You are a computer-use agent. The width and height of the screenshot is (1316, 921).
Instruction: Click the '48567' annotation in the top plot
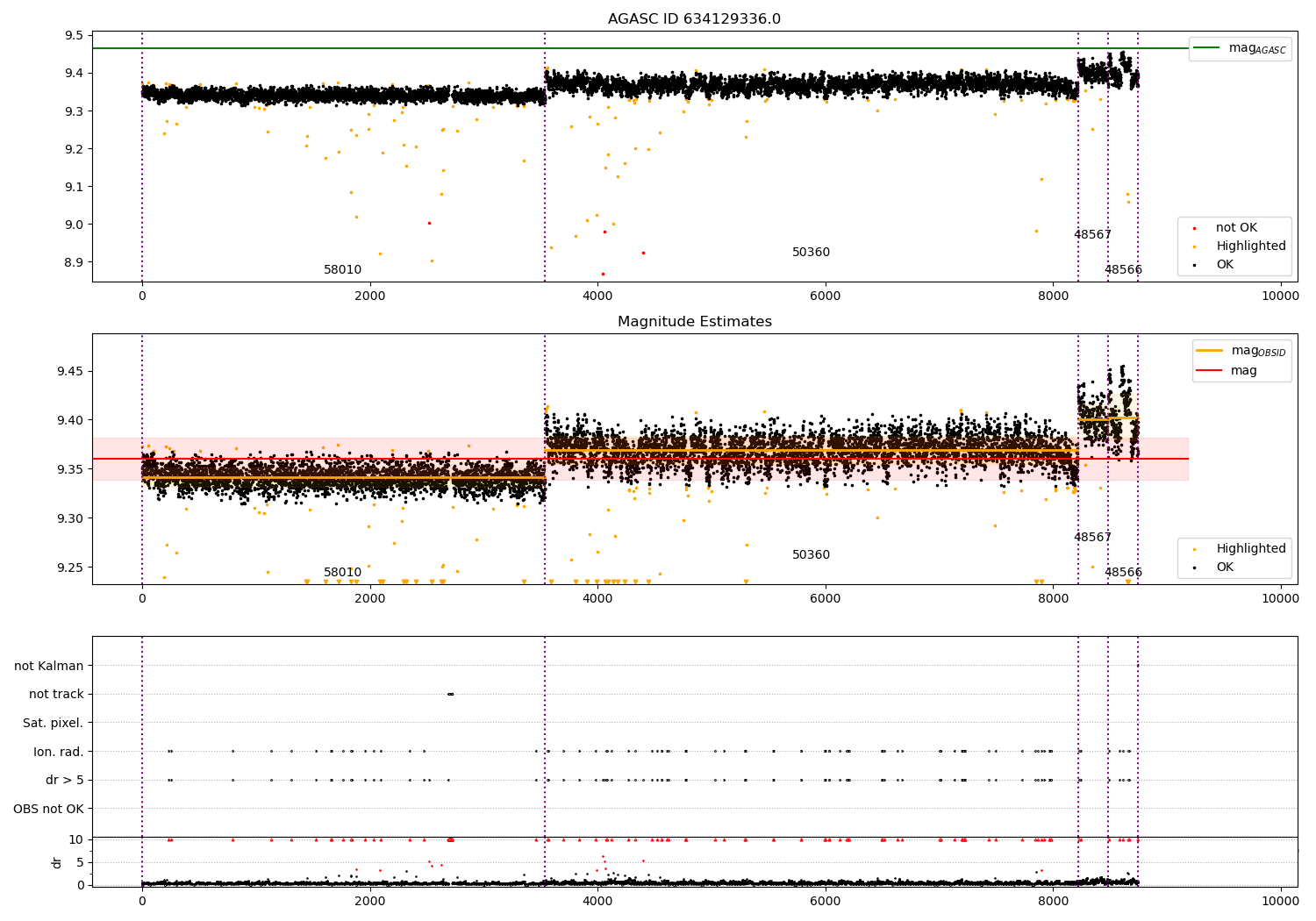click(1092, 235)
